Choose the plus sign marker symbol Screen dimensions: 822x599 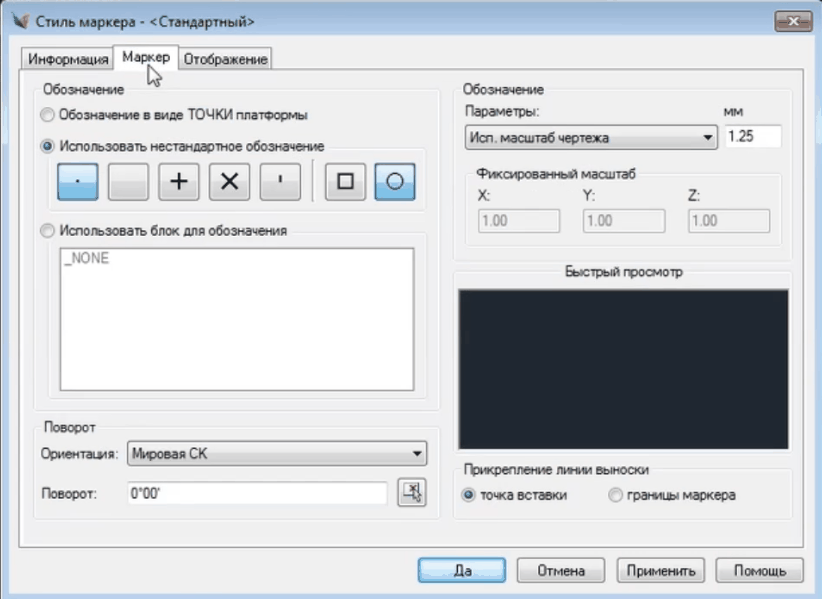click(179, 182)
